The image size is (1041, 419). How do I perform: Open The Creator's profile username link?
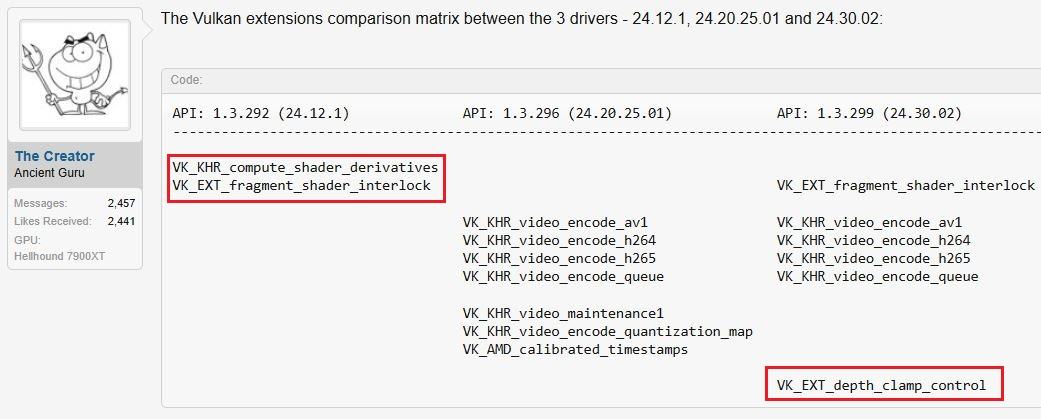click(55, 156)
